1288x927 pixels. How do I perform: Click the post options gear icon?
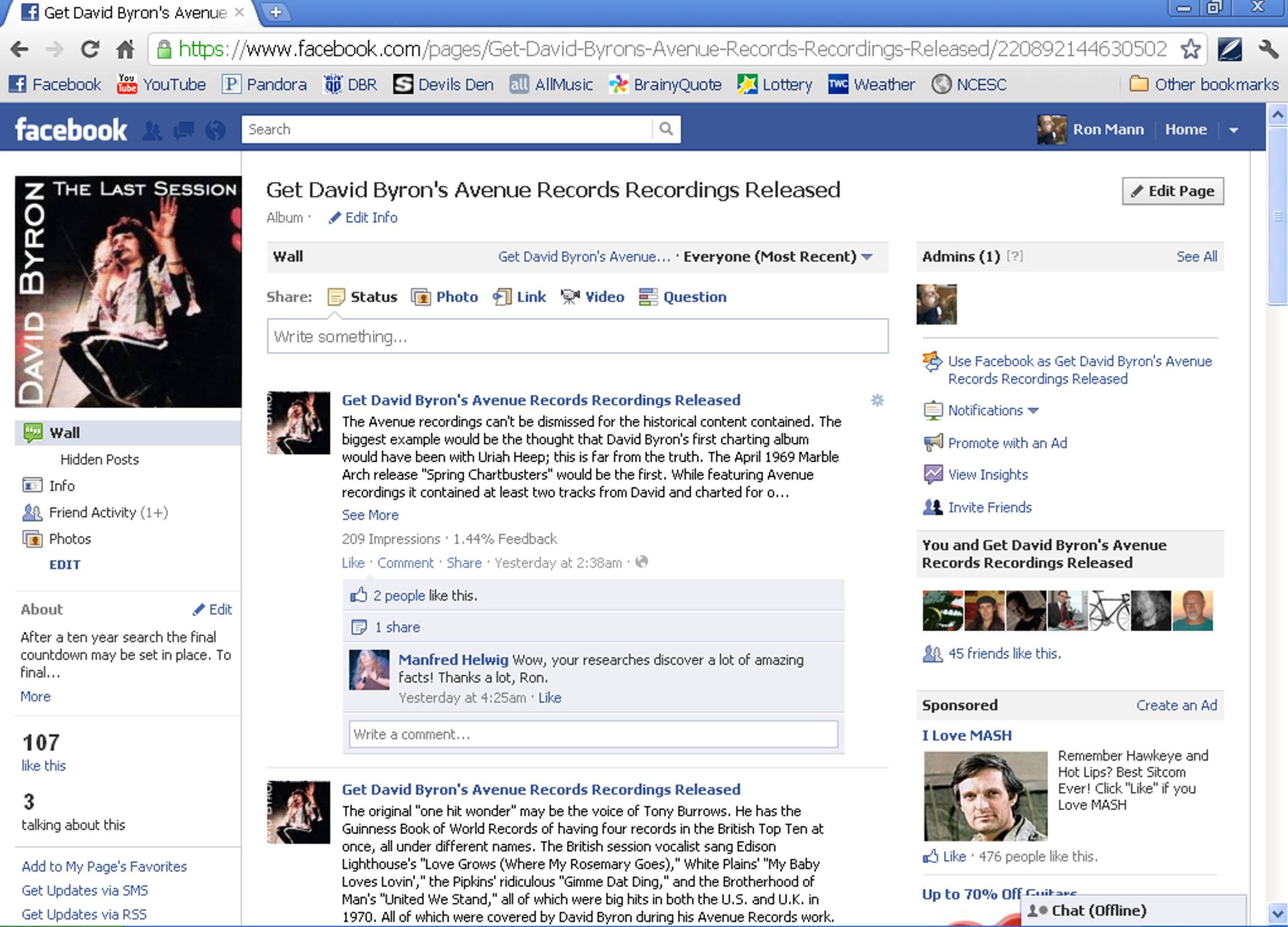(877, 401)
